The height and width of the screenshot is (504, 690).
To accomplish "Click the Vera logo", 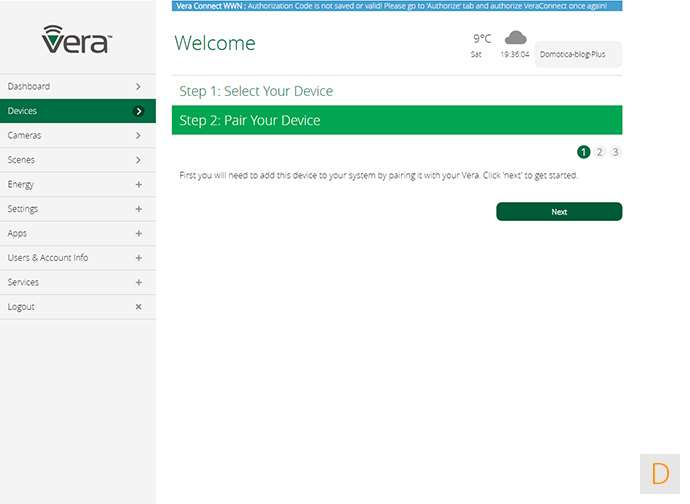I will (x=77, y=40).
